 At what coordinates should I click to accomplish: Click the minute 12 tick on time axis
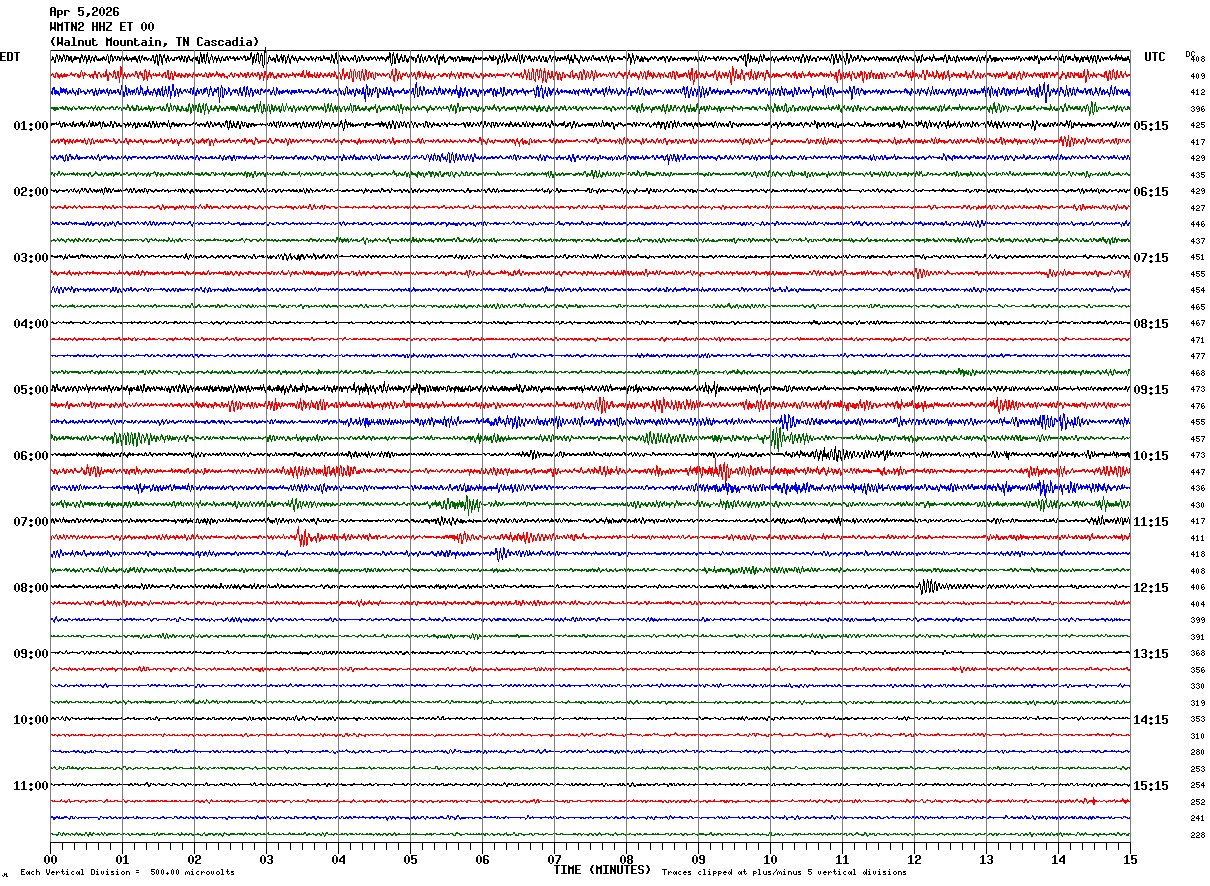[914, 859]
